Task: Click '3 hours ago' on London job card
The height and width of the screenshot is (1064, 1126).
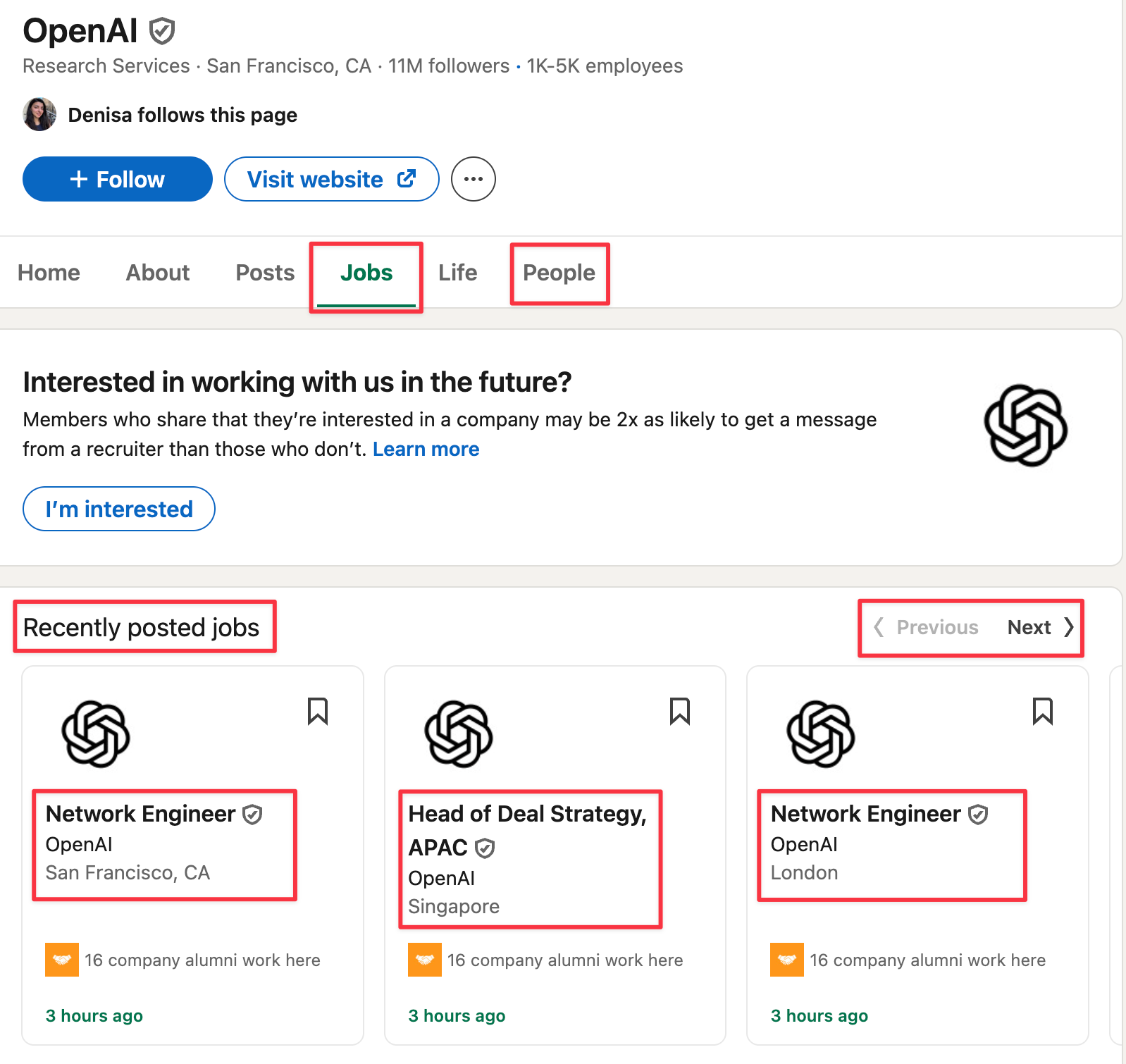Action: click(819, 1015)
